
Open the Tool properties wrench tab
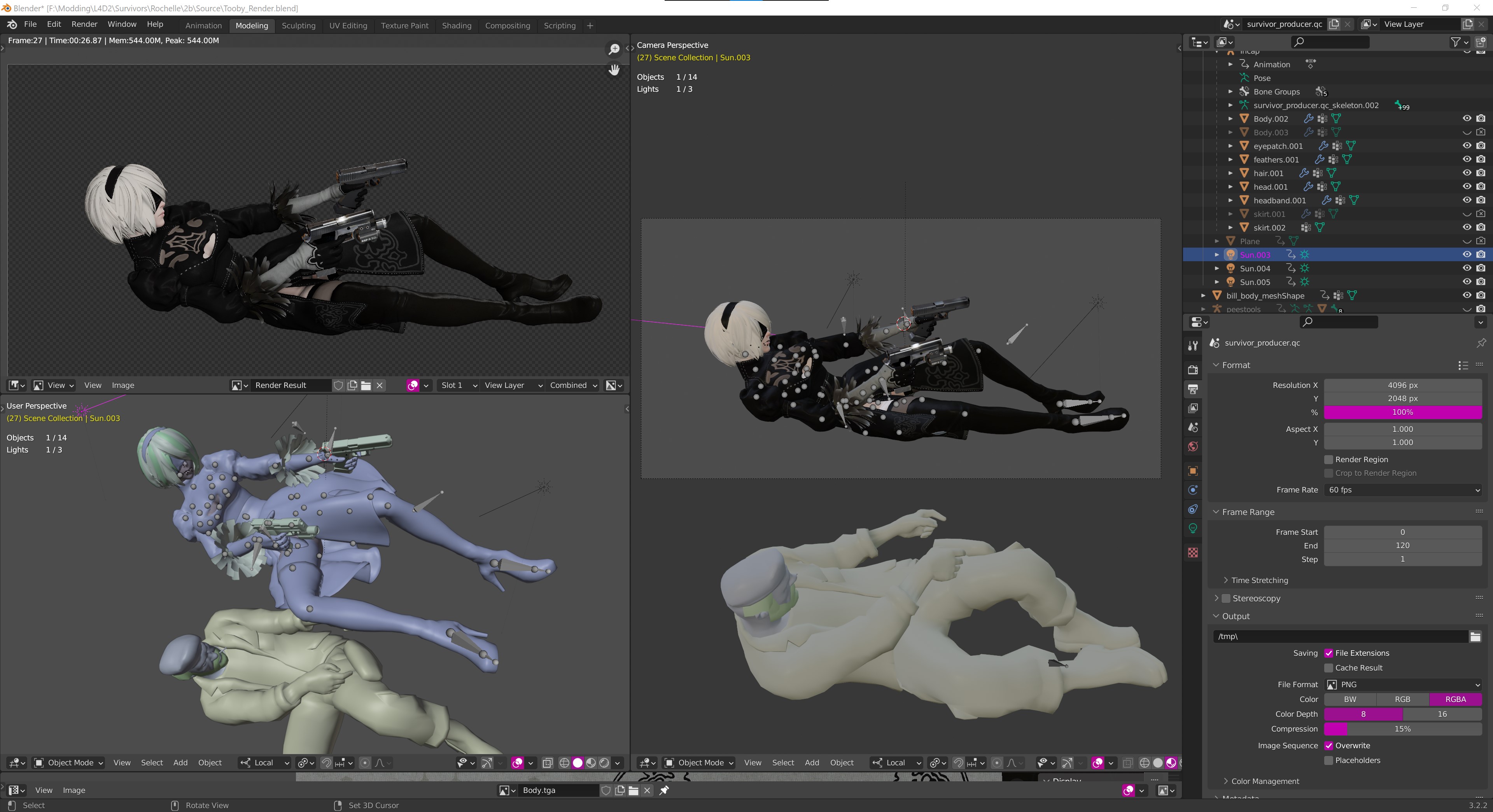[1193, 346]
